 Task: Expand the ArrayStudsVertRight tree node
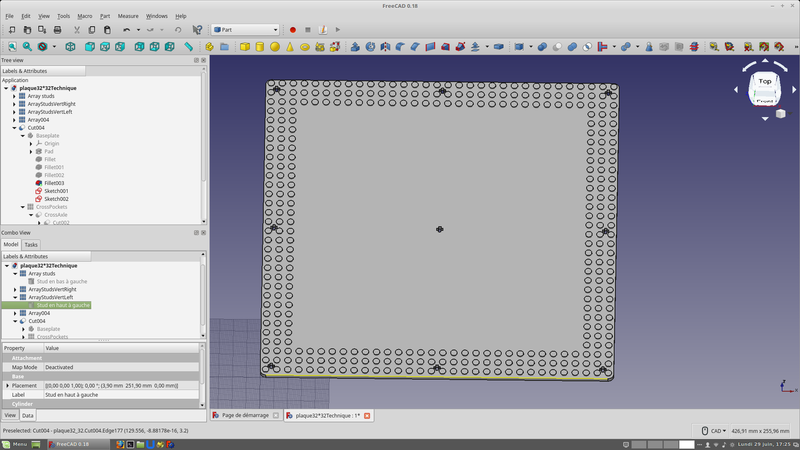(x=14, y=104)
